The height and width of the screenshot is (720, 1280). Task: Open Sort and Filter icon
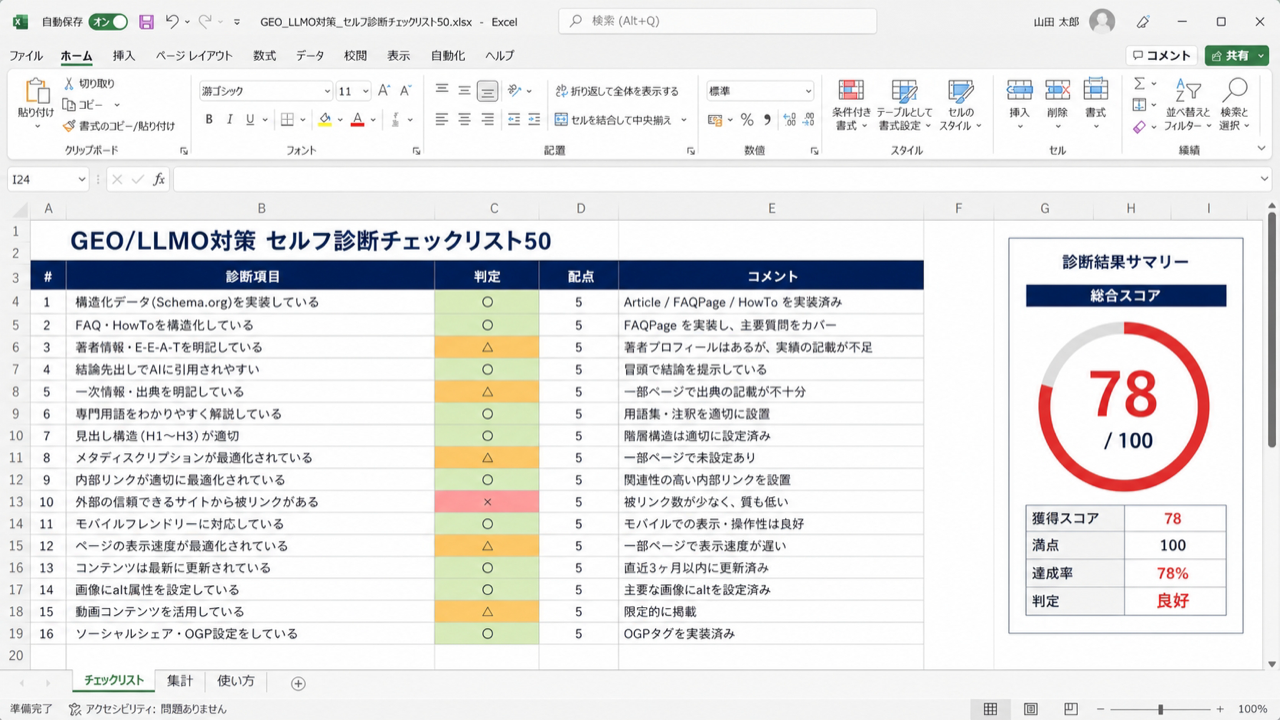pos(1187,90)
